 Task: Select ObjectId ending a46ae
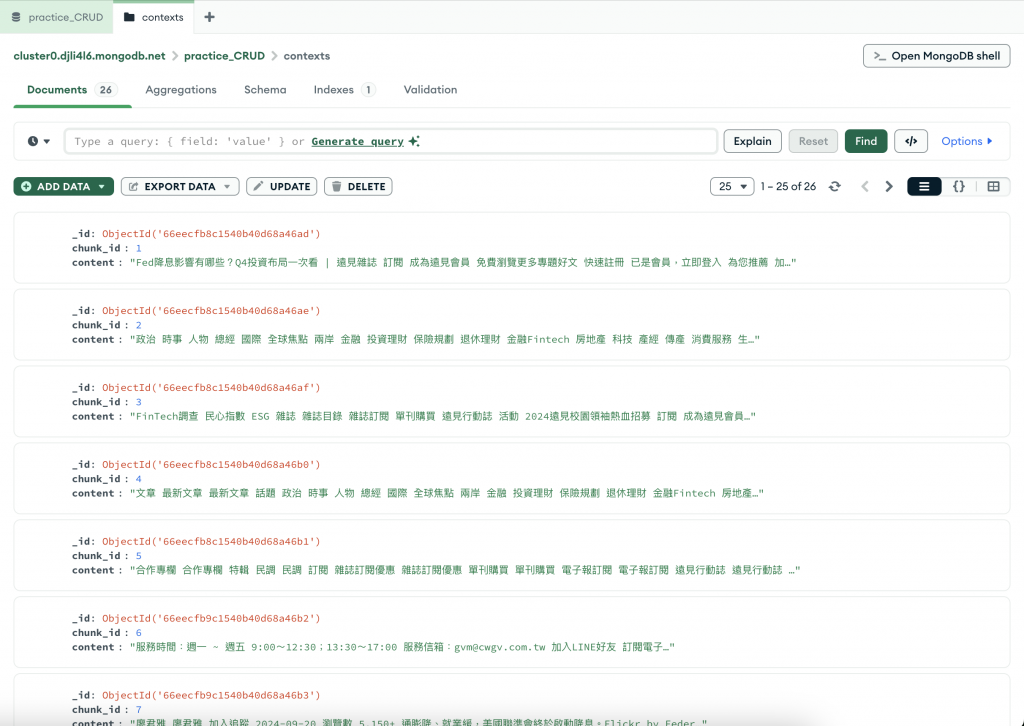tap(211, 311)
